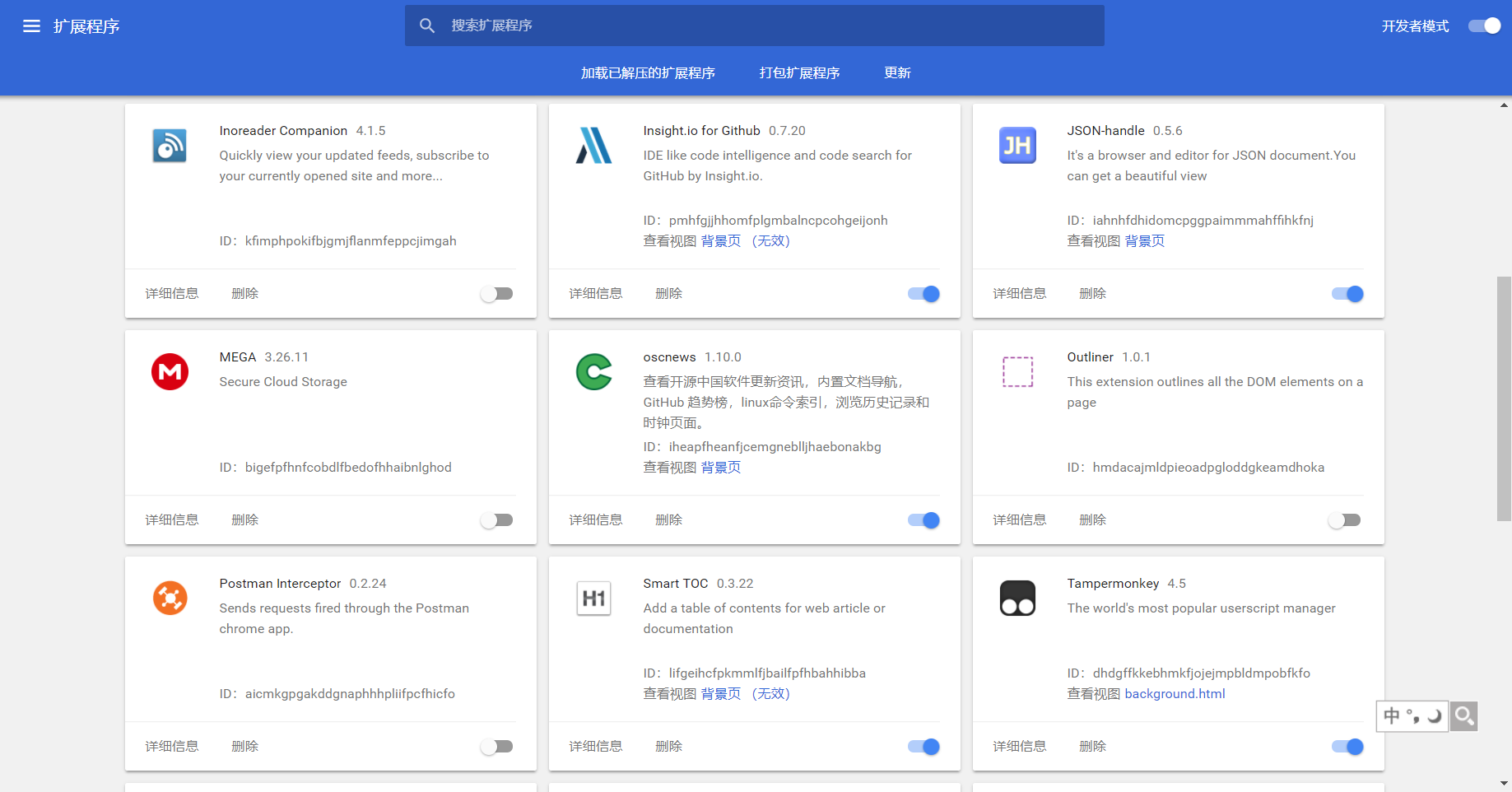The height and width of the screenshot is (792, 1512).
Task: Enable Inoreader Companion extension
Action: click(497, 294)
